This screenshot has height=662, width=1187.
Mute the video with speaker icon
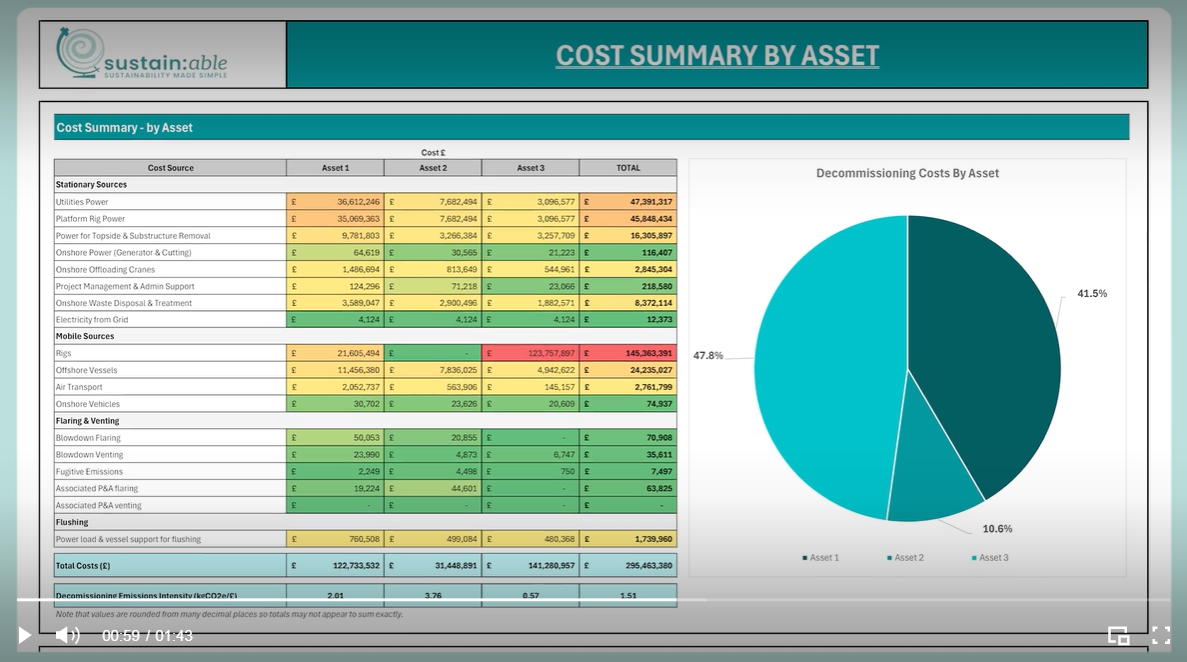coord(67,635)
